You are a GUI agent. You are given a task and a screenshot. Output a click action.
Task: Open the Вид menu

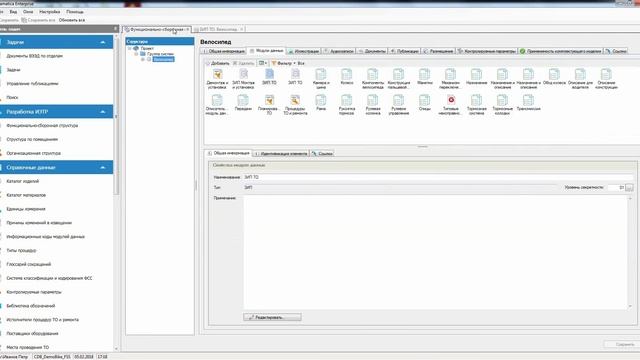(x=13, y=12)
